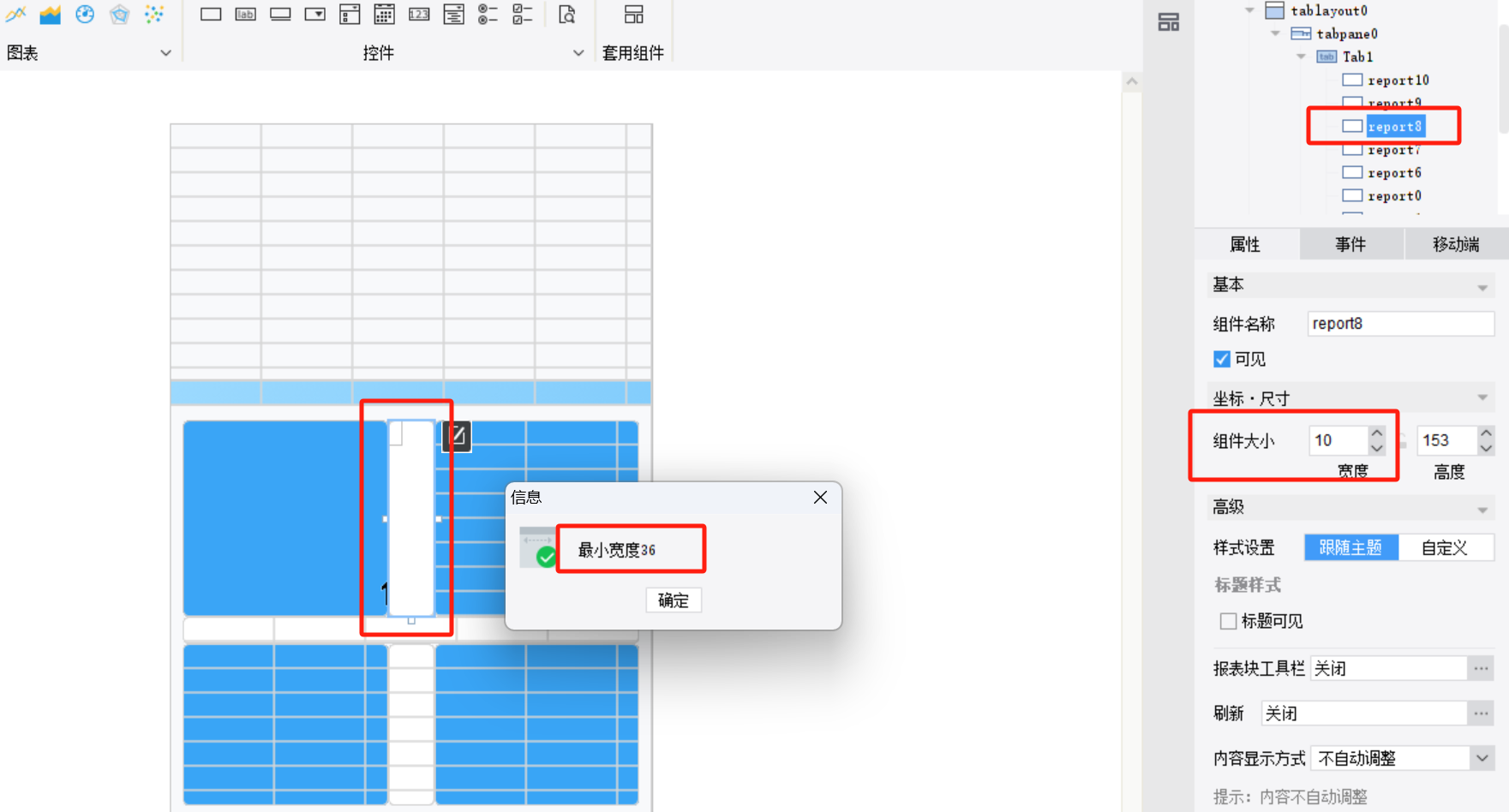Collapse the tabpane0 tree node

[x=1275, y=33]
